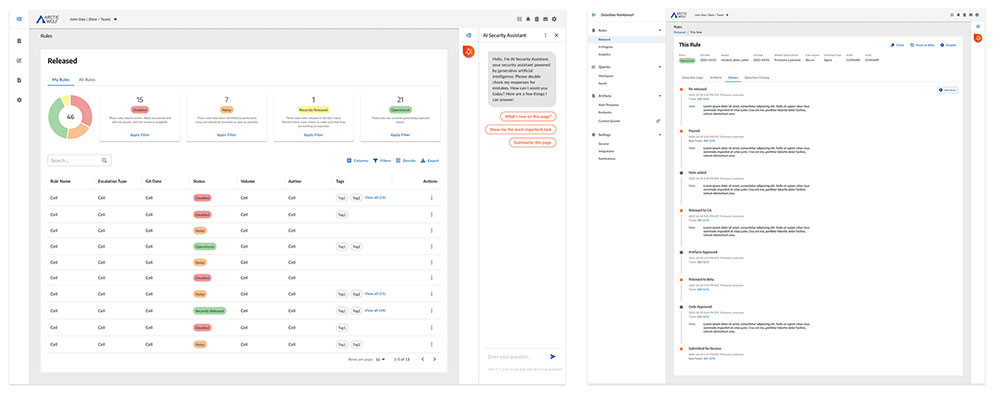Click the Move to Beta button on This Rule
The width and height of the screenshot is (1000, 397).
point(922,45)
